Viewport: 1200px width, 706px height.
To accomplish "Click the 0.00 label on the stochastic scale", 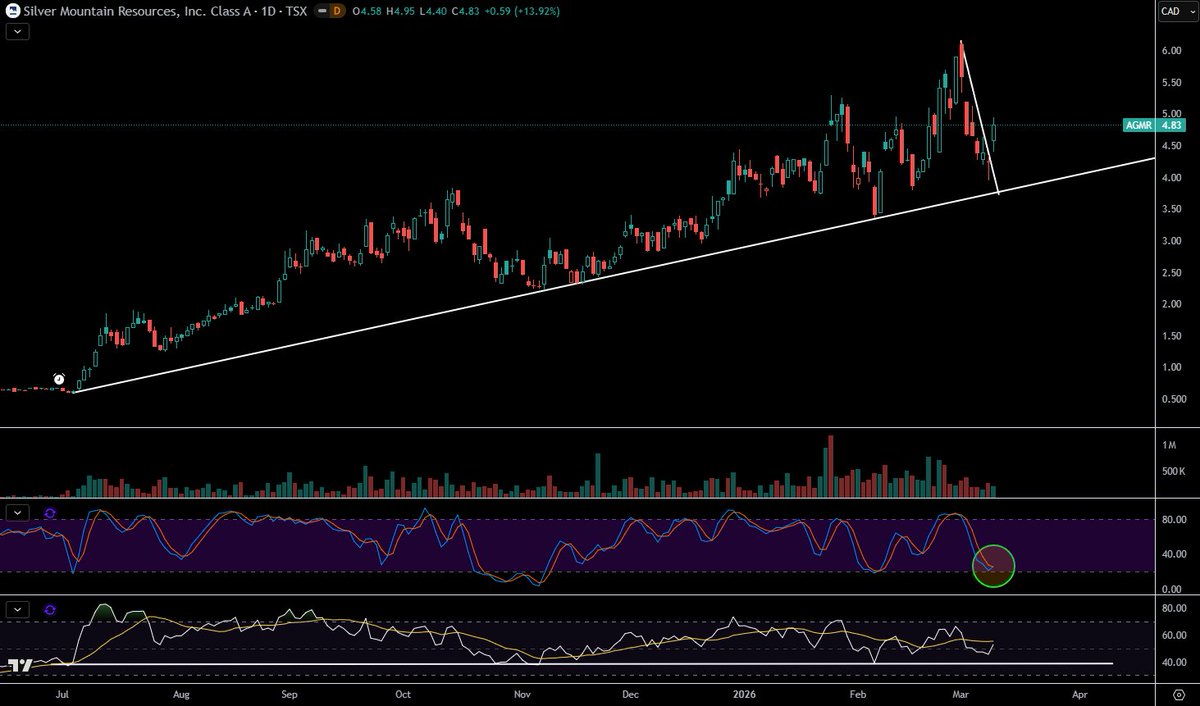I will pyautogui.click(x=1170, y=588).
